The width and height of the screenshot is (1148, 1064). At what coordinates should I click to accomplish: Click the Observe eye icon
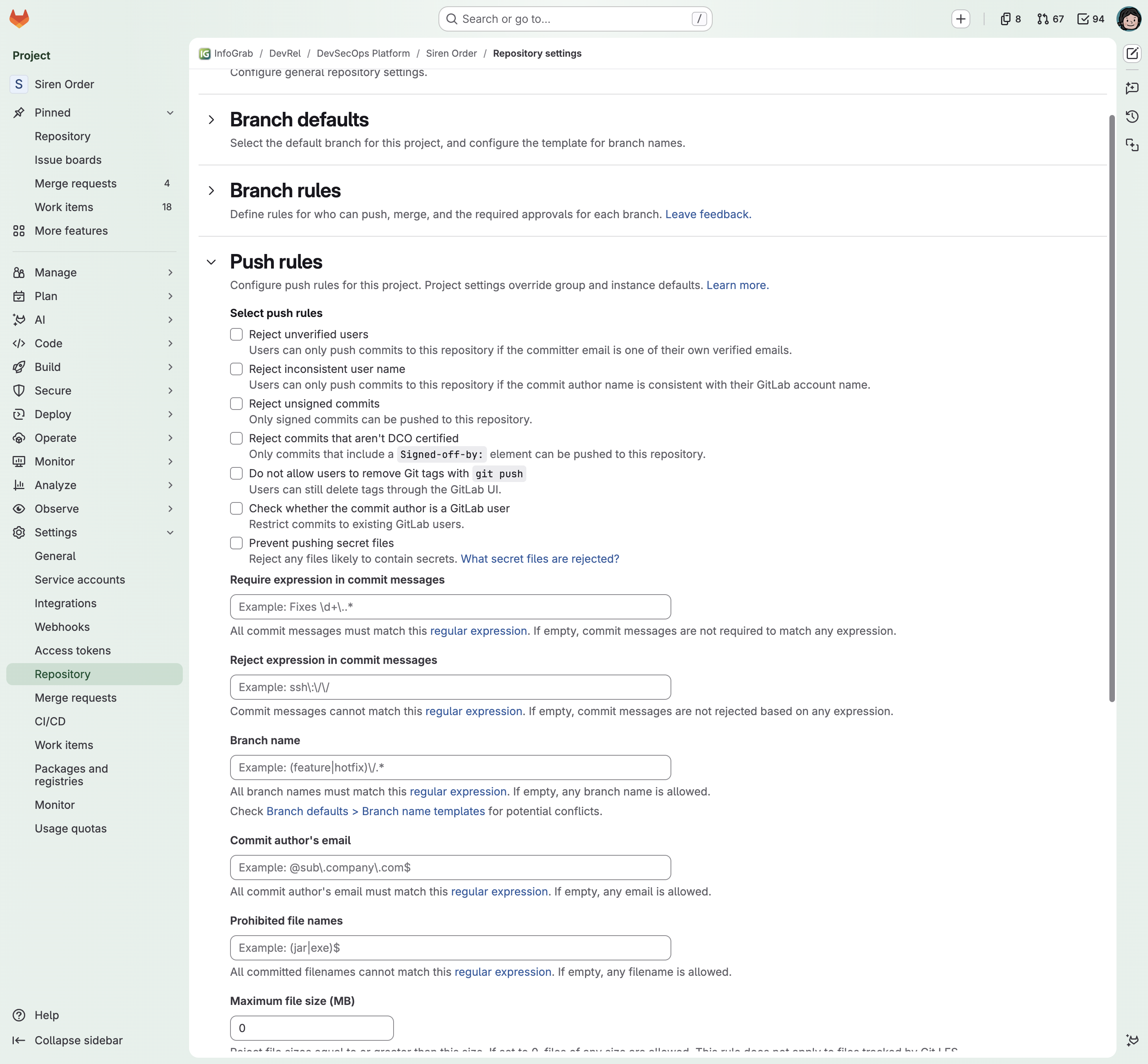(19, 508)
